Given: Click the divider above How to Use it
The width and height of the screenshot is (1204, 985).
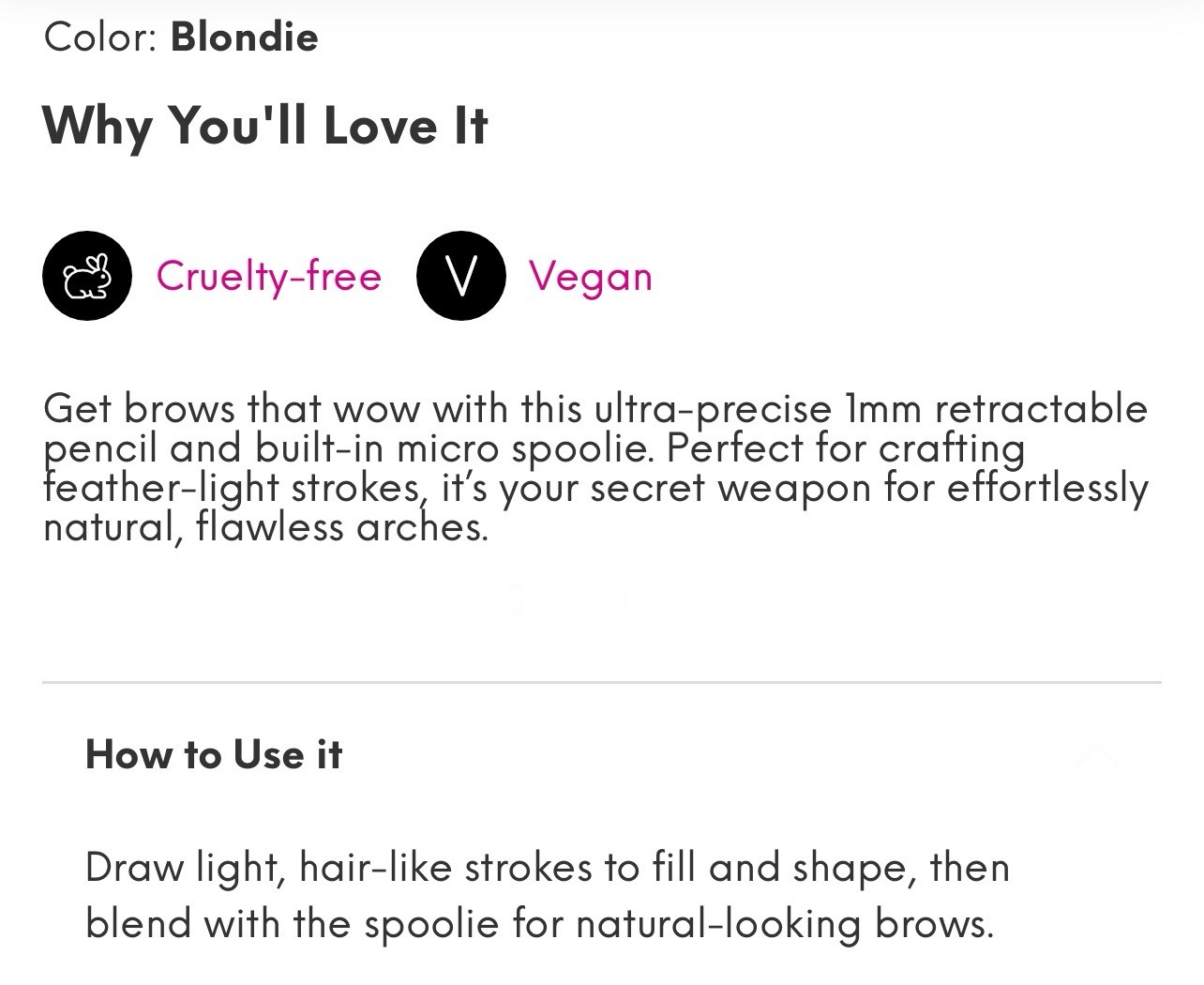Looking at the screenshot, I should click(602, 682).
